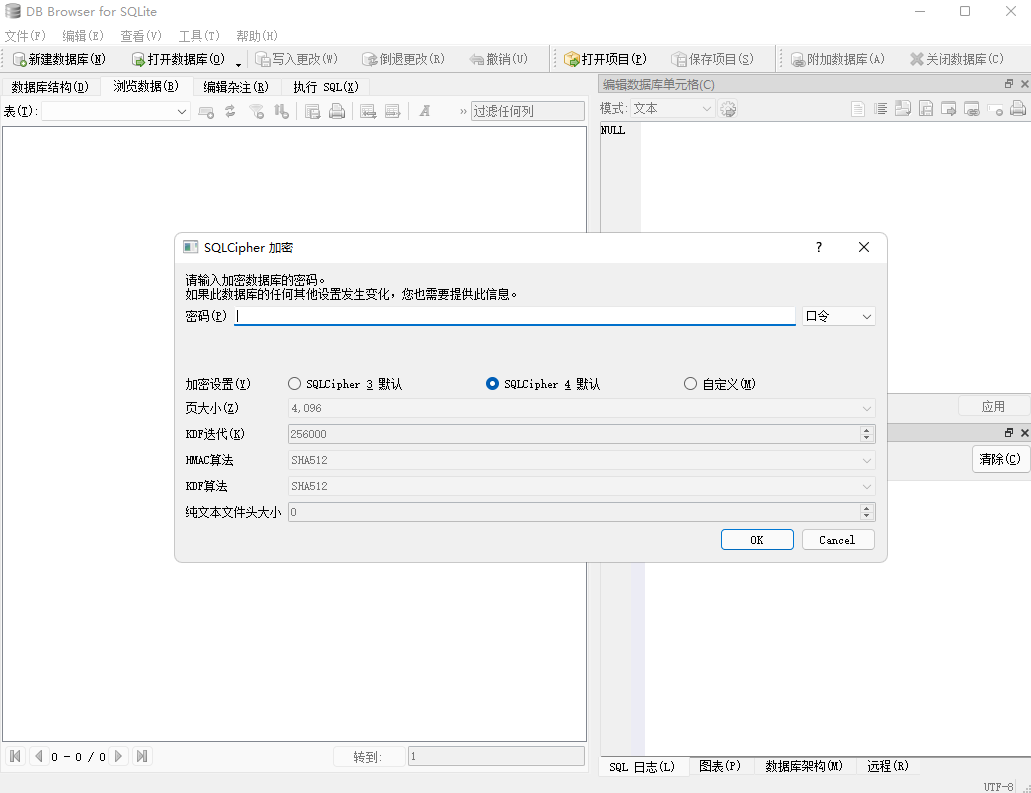Click Close Database (关闭数据库) in toolbar
This screenshot has height=793, width=1031.
pos(957,59)
